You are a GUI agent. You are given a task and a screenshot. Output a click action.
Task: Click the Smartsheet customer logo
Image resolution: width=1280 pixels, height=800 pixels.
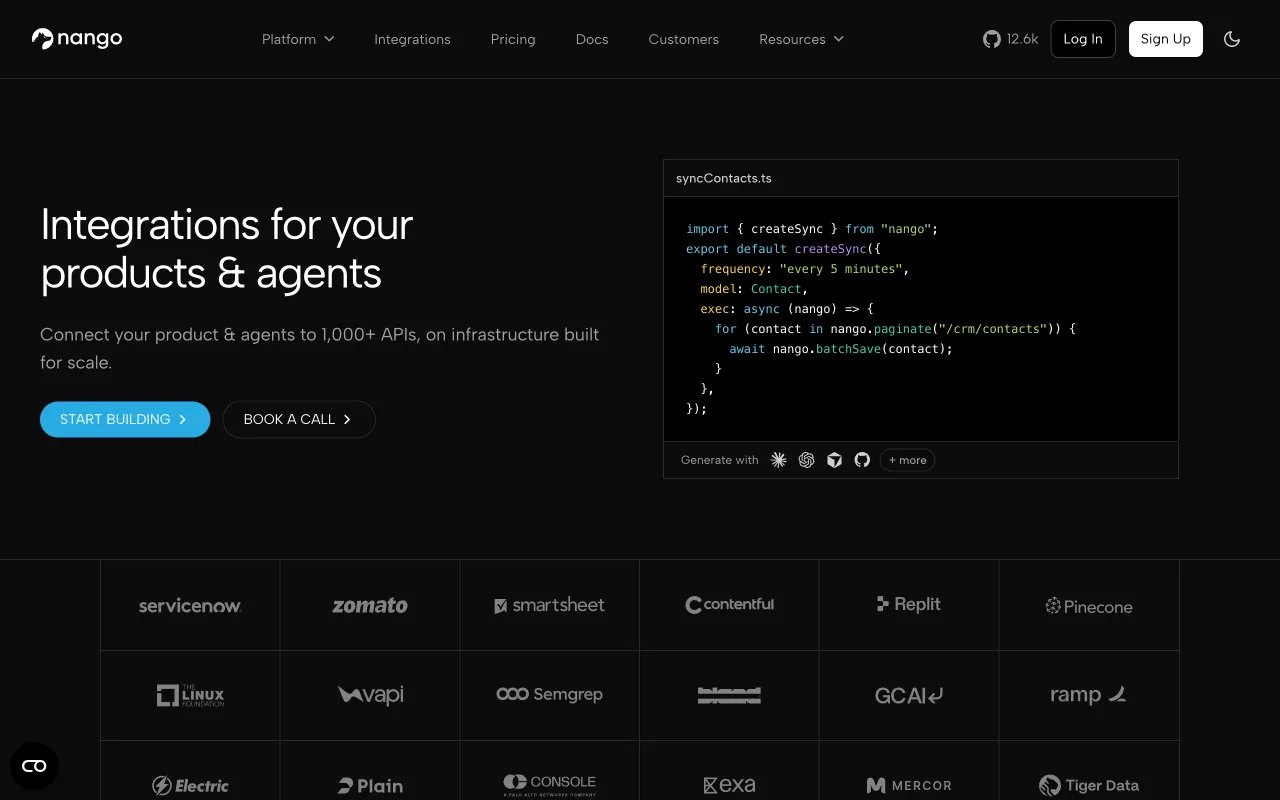[550, 605]
